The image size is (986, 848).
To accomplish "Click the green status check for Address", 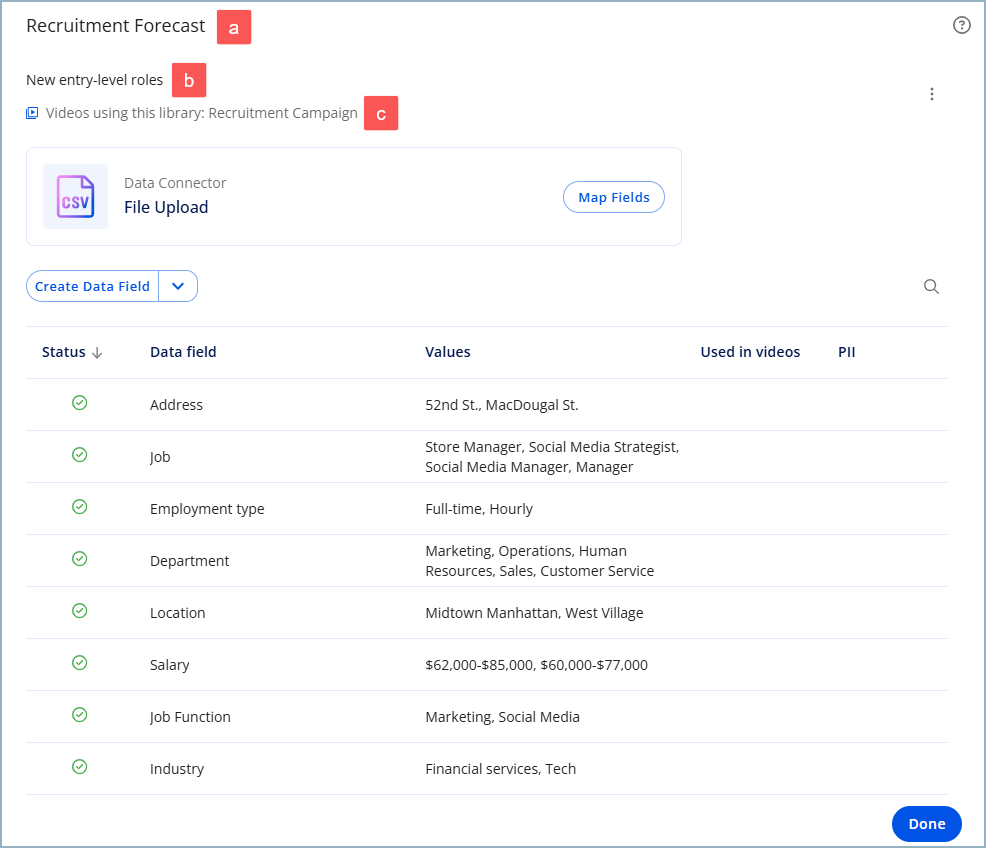I will (80, 403).
